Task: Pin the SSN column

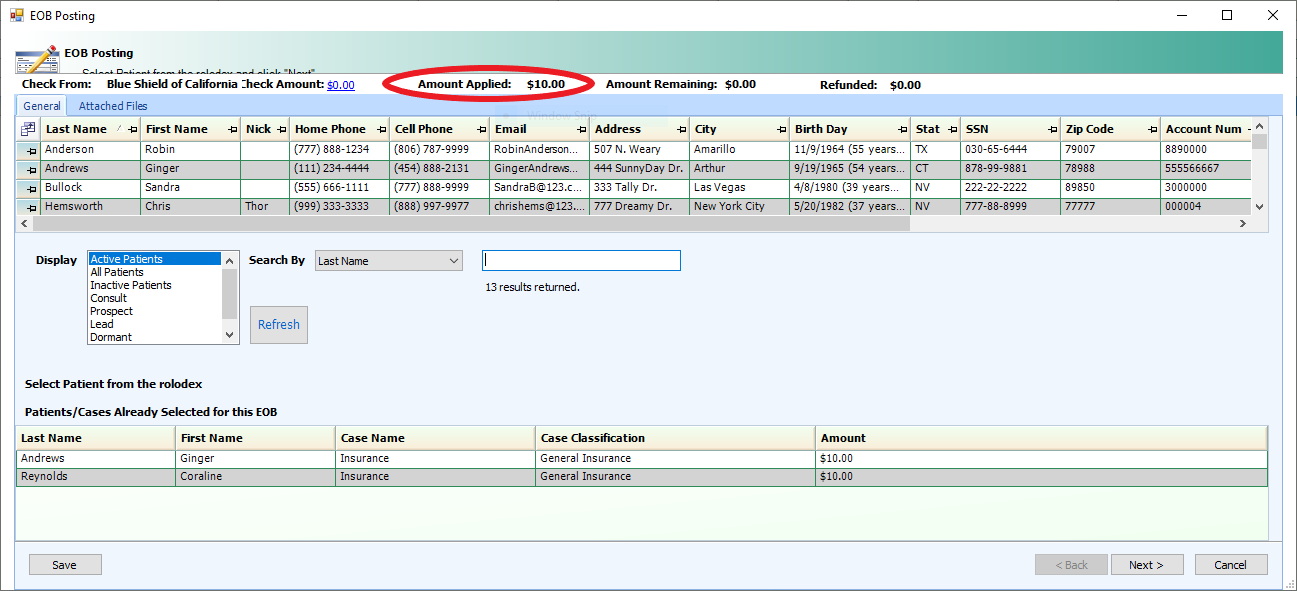Action: [1053, 130]
